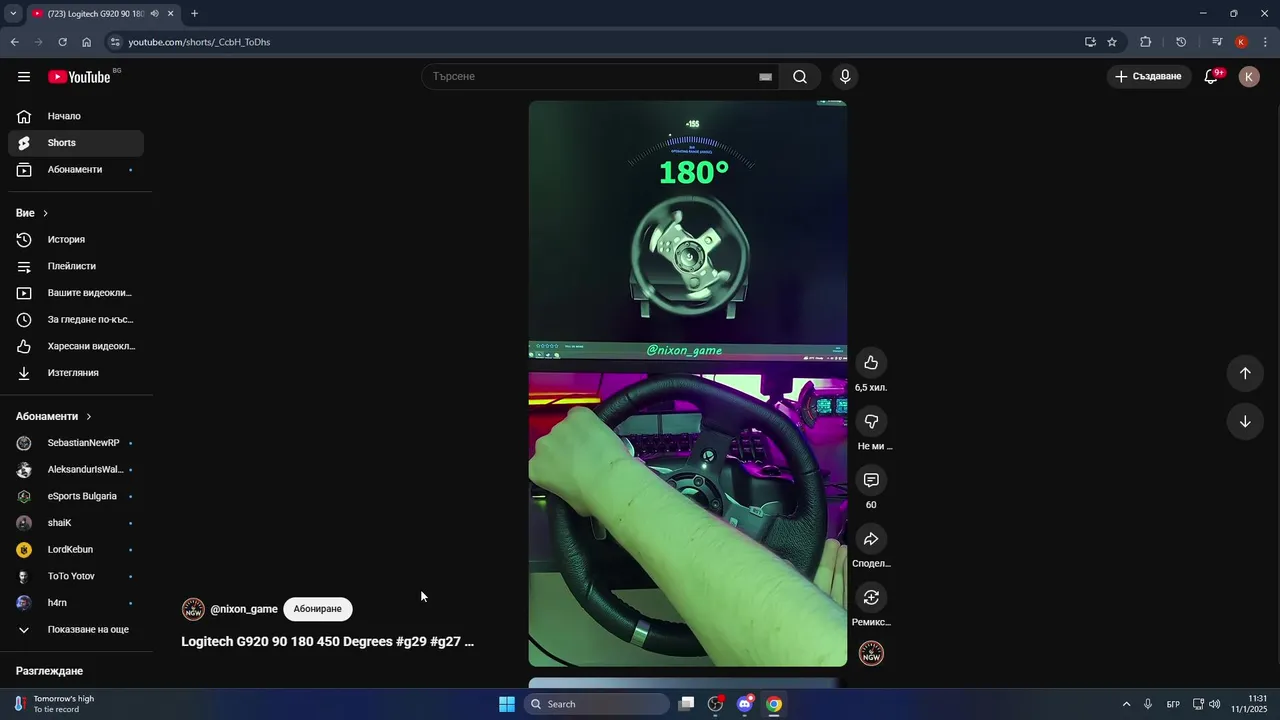Open a new browser tab
This screenshot has height=720, width=1280.
(194, 14)
